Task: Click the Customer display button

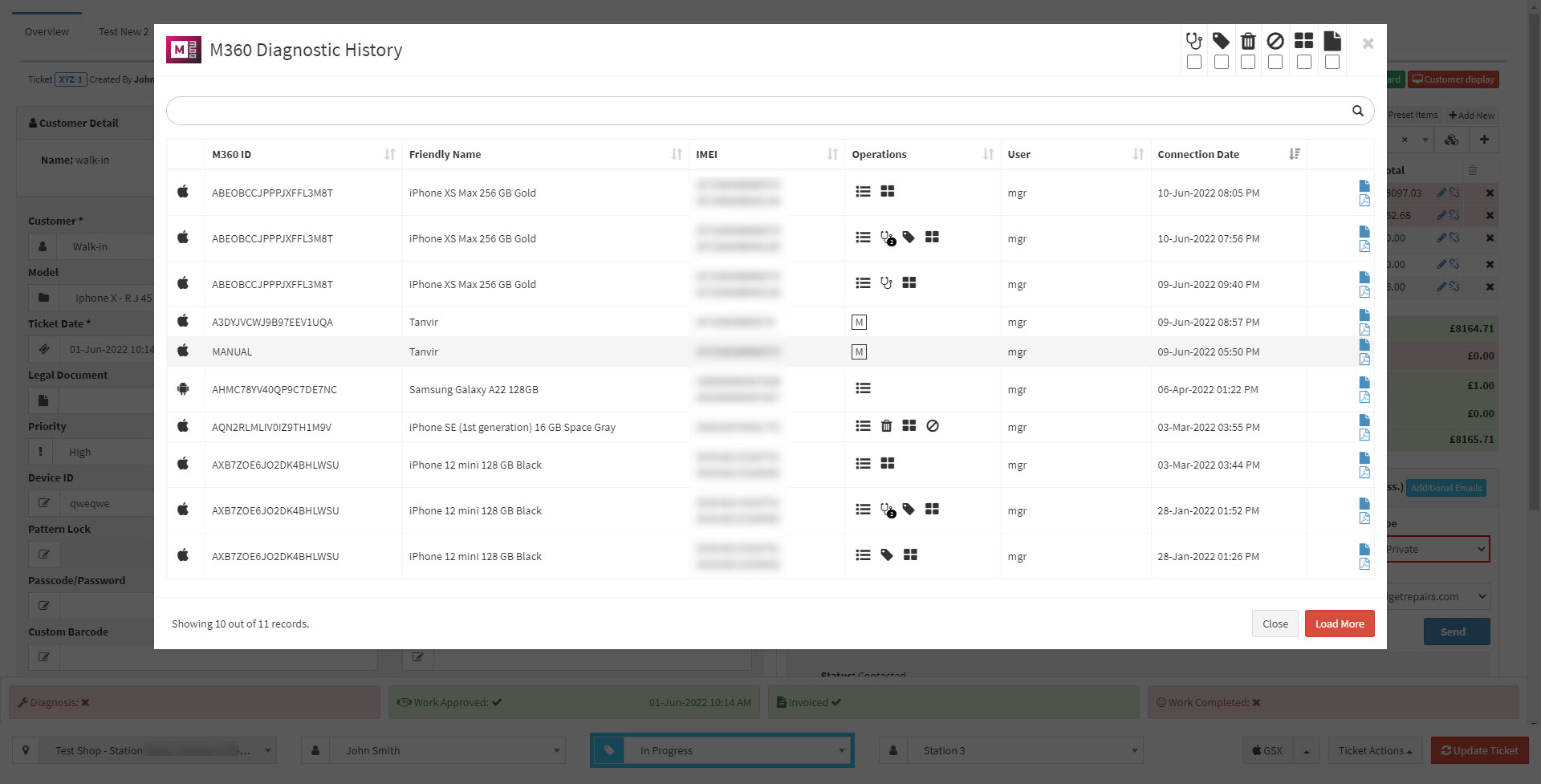Action: (x=1454, y=79)
